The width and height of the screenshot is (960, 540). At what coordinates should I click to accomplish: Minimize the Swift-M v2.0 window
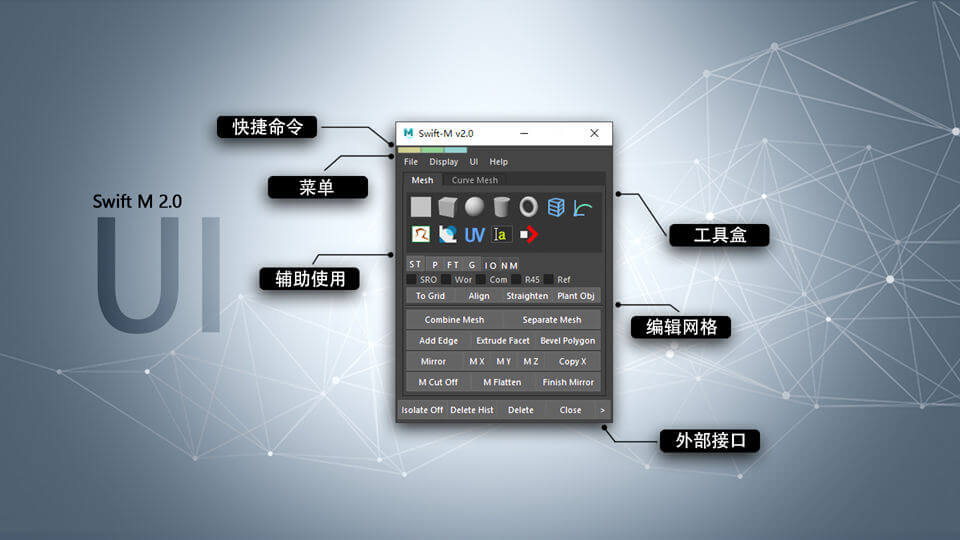pos(524,133)
